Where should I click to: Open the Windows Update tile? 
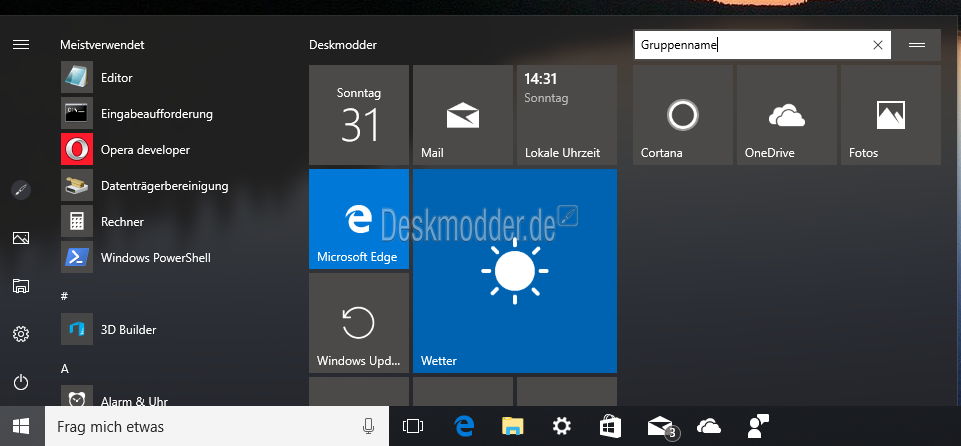(359, 323)
